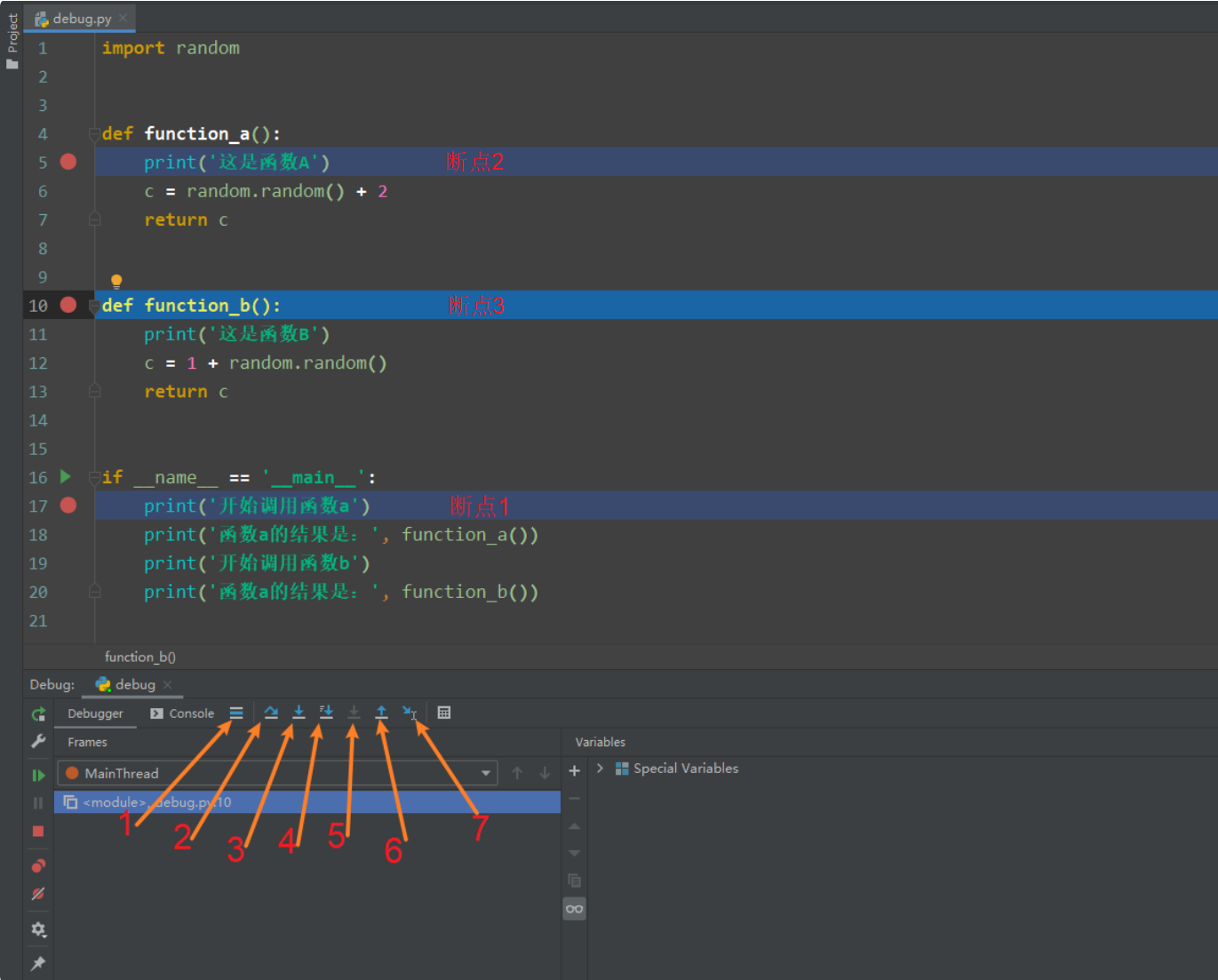Viewport: 1218px width, 980px height.
Task: Open debugger settings gear icon
Action: [x=38, y=929]
